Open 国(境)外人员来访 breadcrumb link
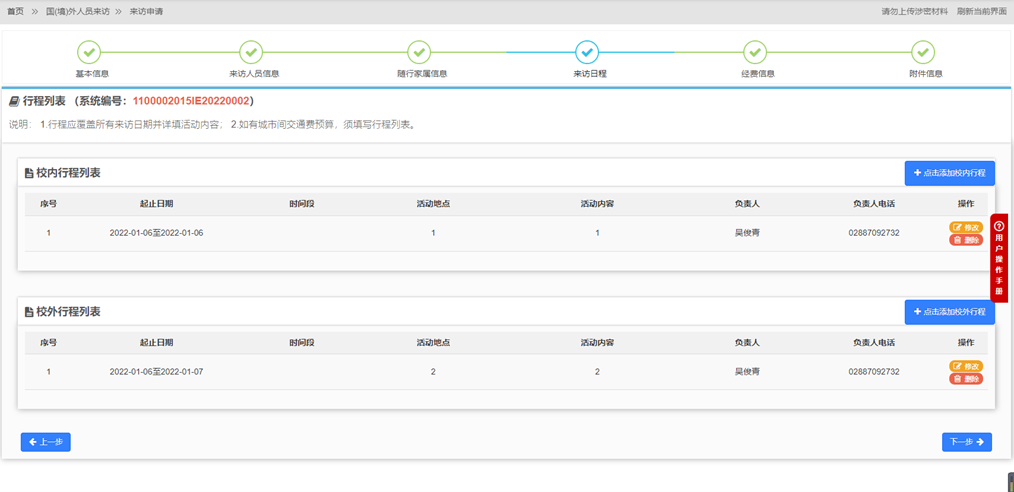Viewport: 1014px width, 492px height. tap(78, 12)
